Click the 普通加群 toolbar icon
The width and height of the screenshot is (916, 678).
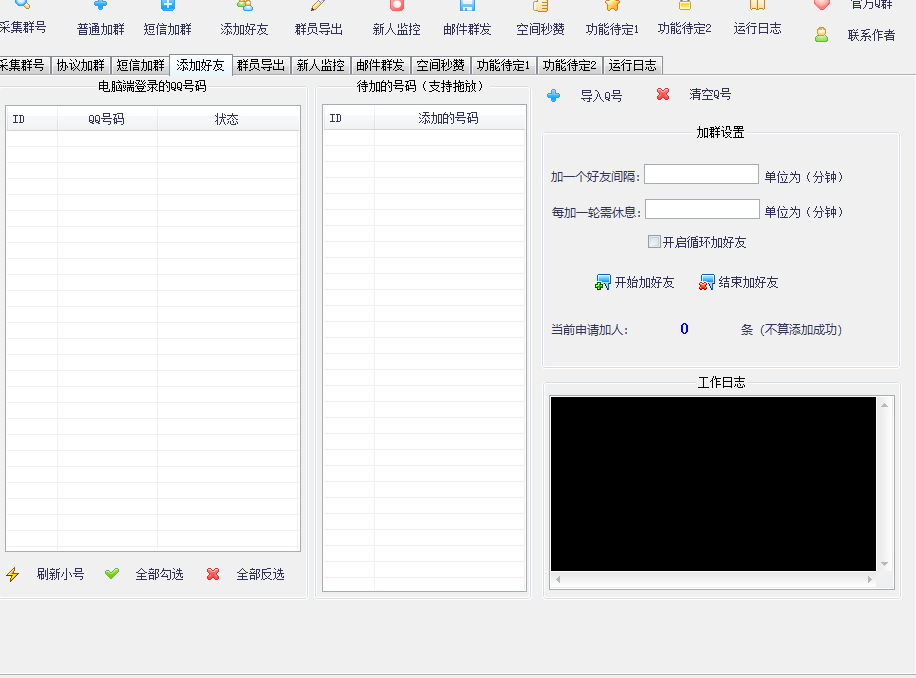pyautogui.click(x=100, y=5)
